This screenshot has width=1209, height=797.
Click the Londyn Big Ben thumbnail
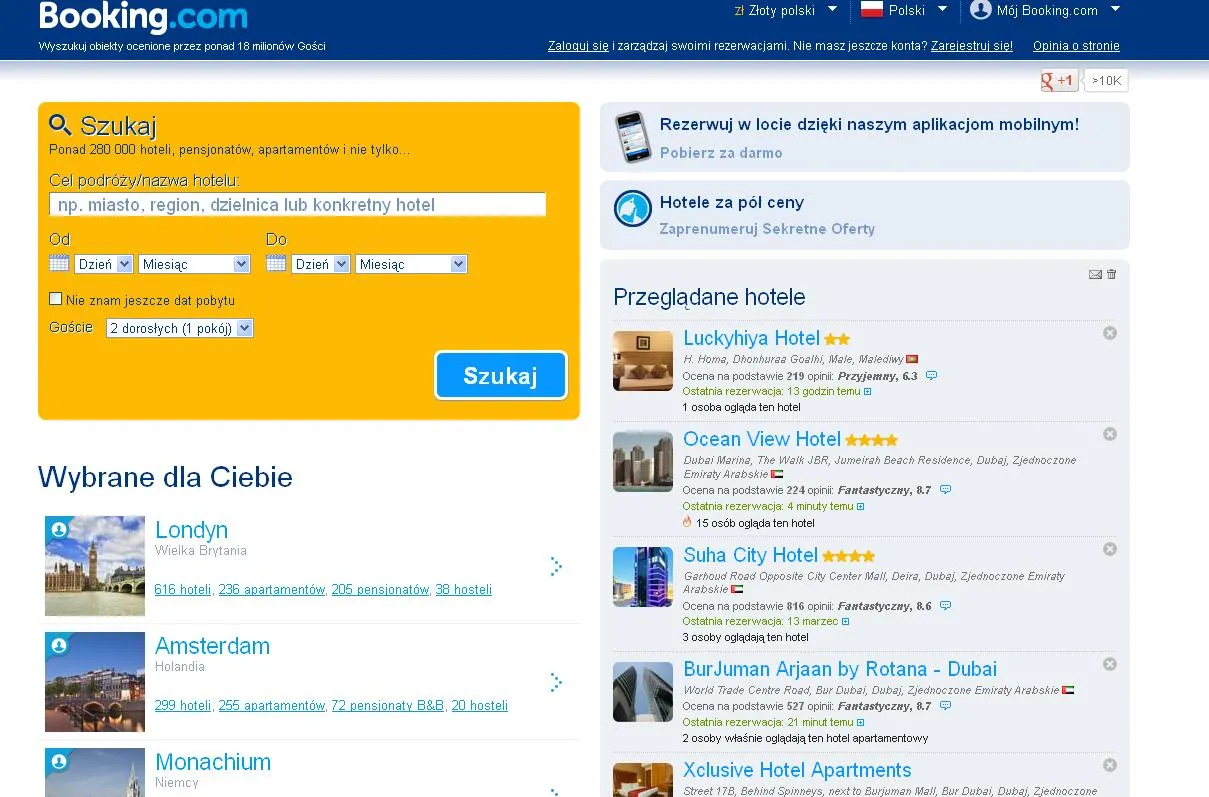pos(95,566)
